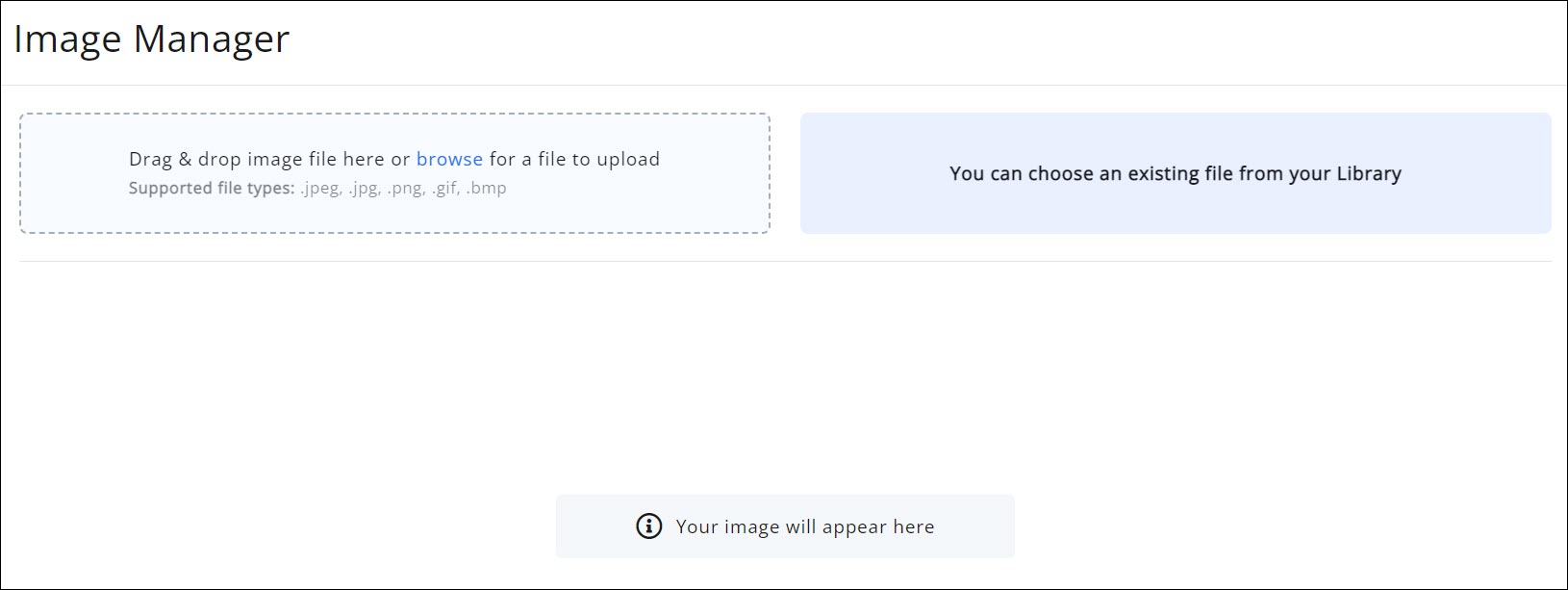Click the info circle icon

pos(649,526)
